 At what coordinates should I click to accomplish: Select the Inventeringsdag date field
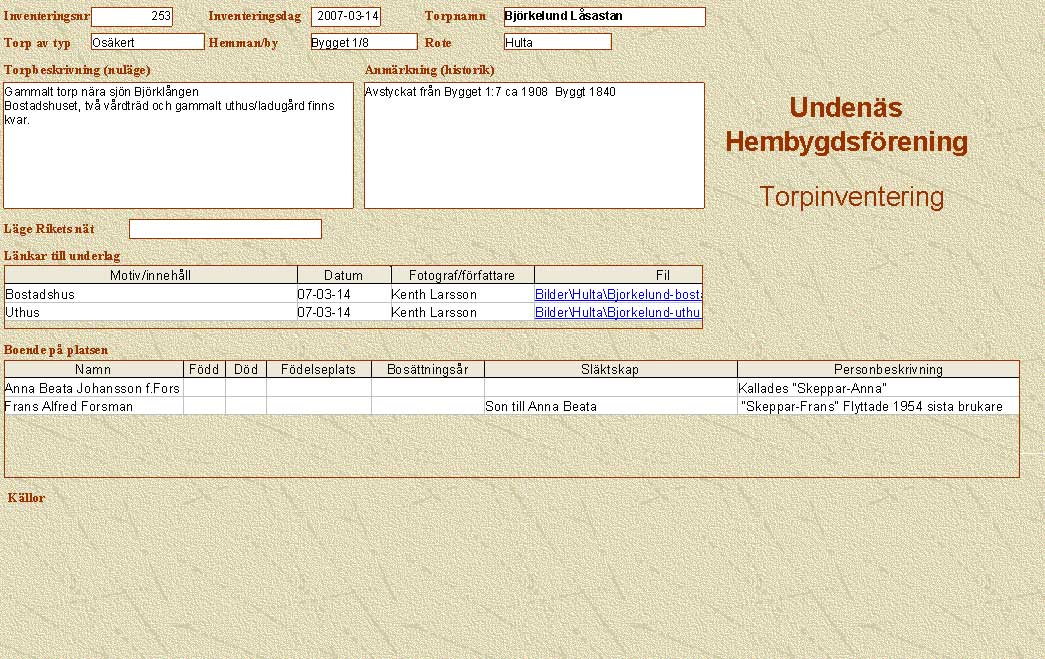[x=347, y=17]
